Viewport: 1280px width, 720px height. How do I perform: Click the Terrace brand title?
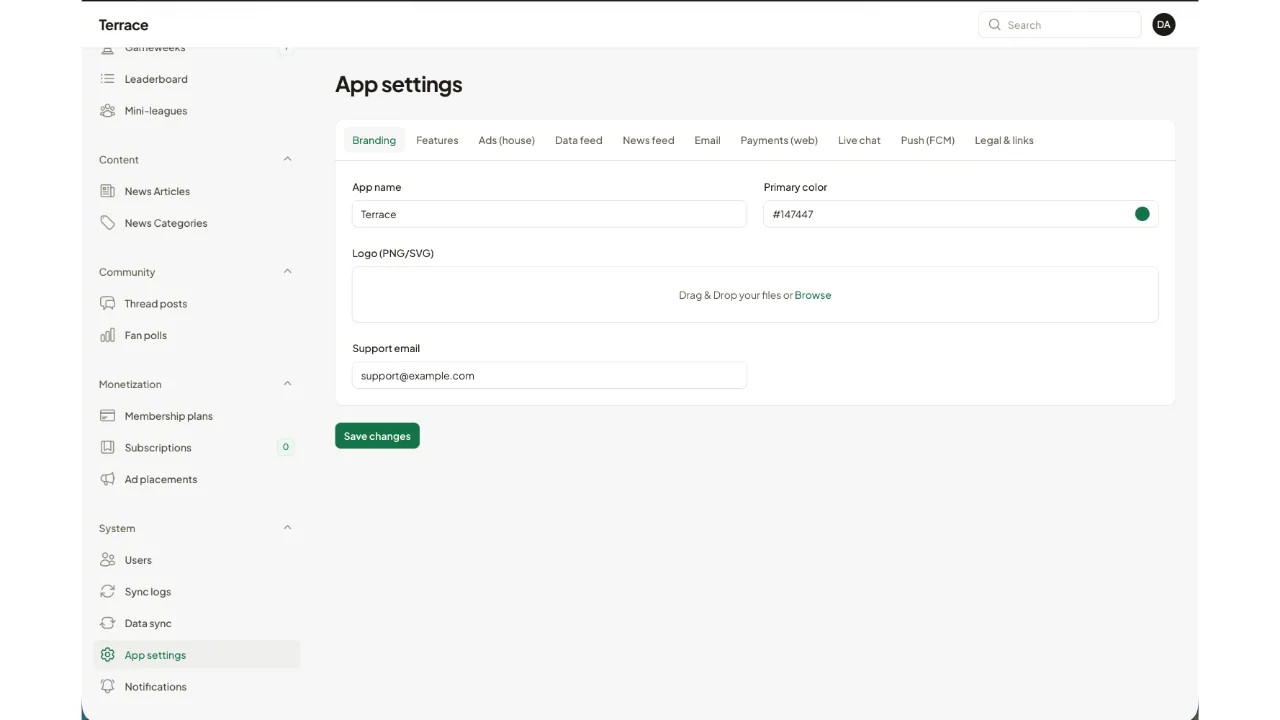point(124,25)
